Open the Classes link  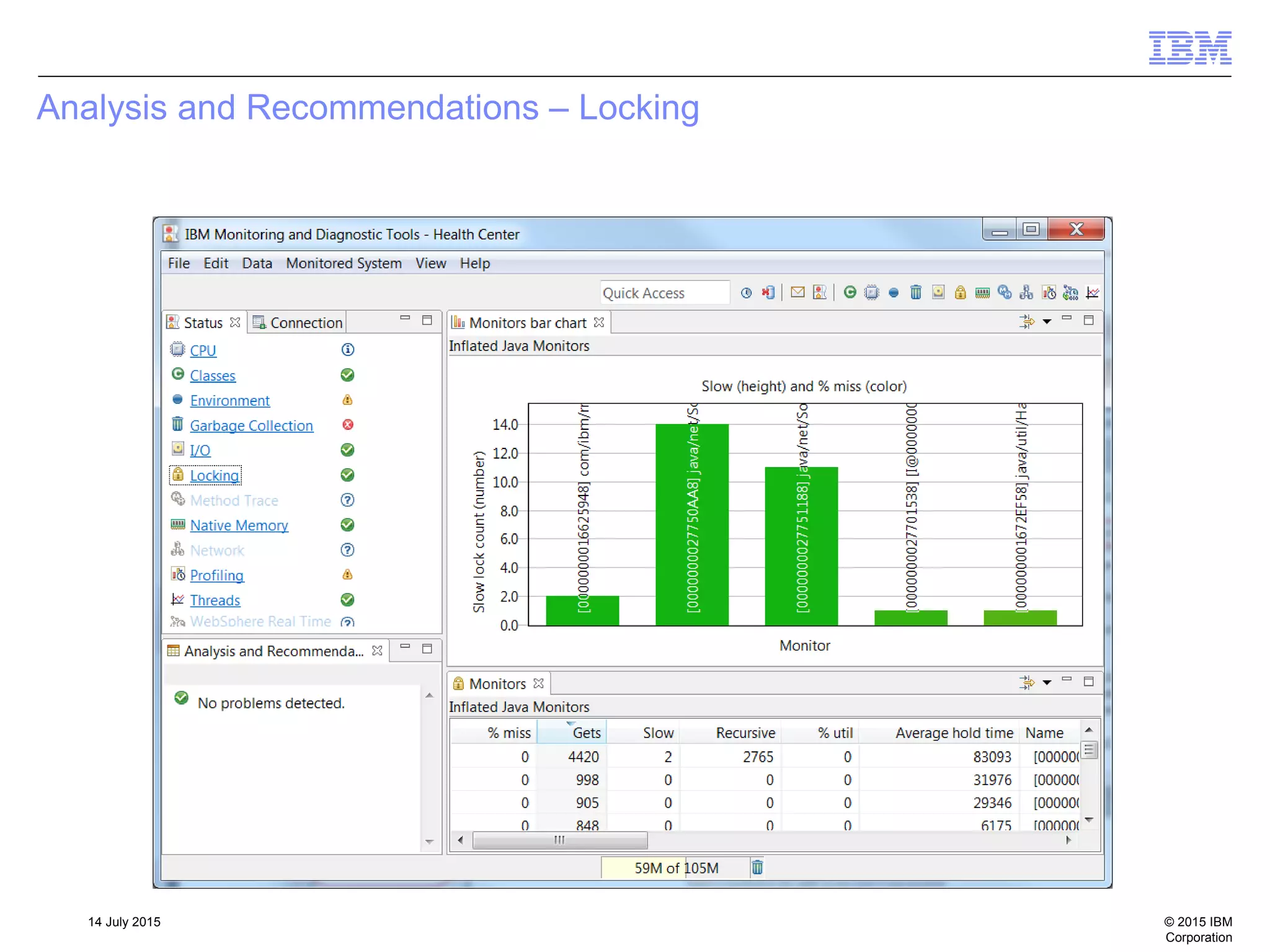coord(213,376)
